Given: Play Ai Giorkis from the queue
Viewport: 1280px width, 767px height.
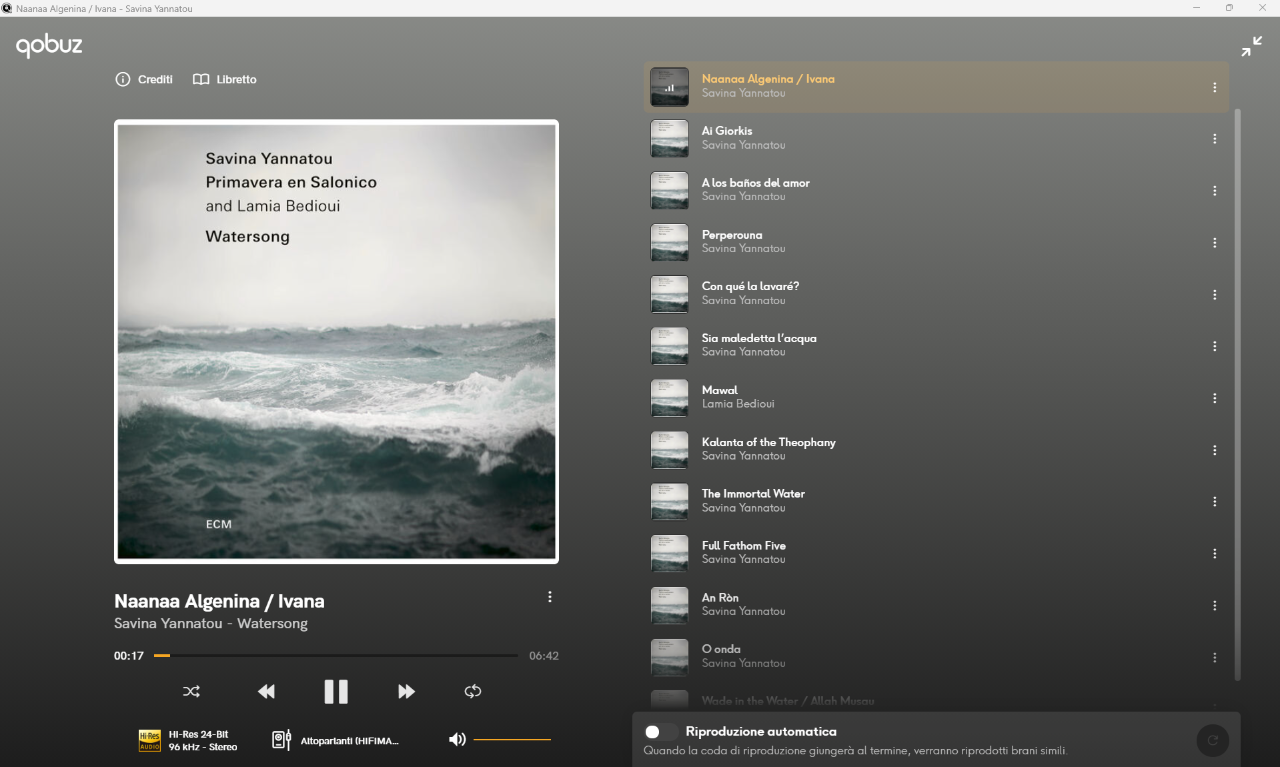Looking at the screenshot, I should tap(936, 138).
